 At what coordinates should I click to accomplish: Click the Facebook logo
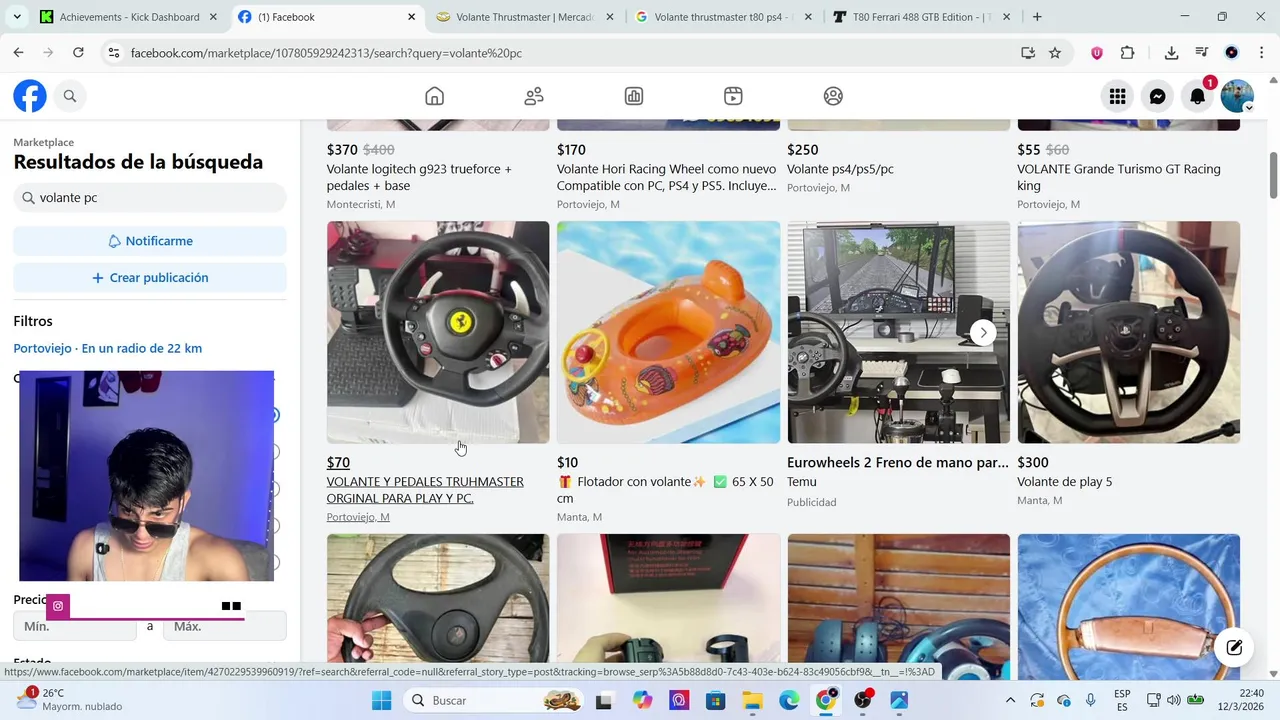coord(30,96)
